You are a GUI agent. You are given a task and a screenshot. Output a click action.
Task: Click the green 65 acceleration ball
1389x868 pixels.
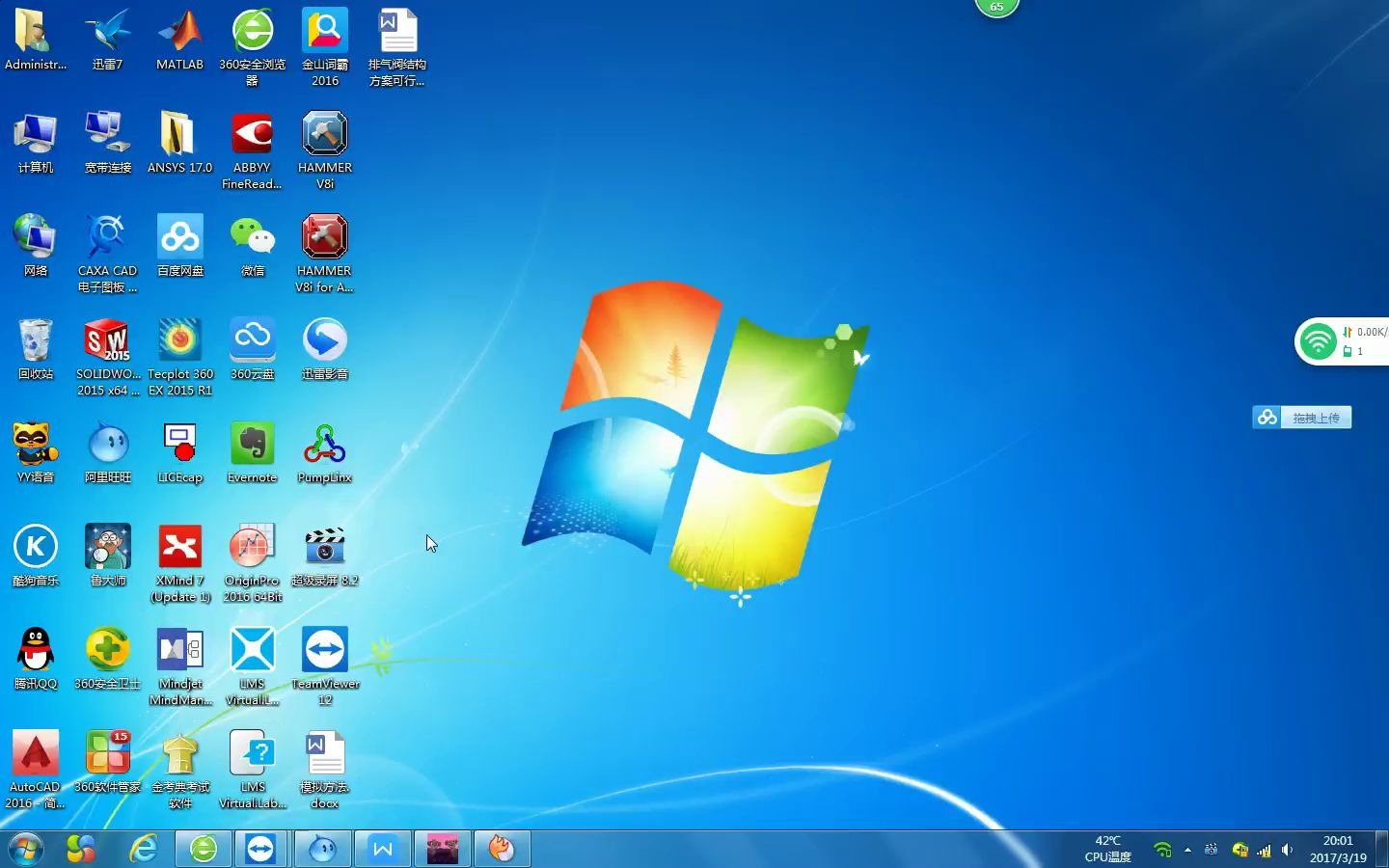point(996,8)
